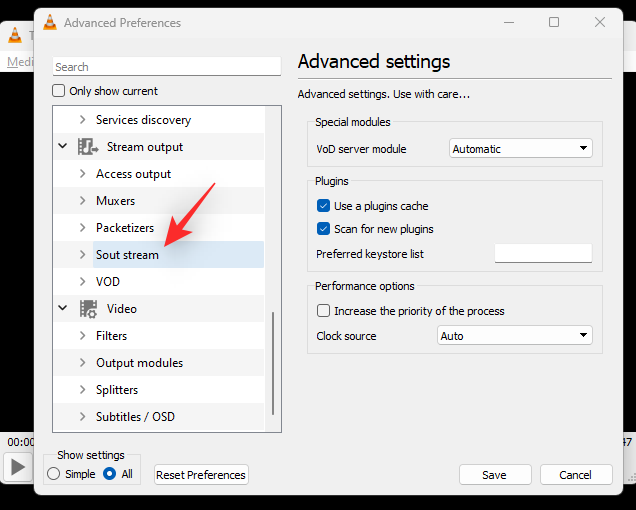The image size is (636, 510).
Task: Expand the Packetizers chevron
Action: pyautogui.click(x=83, y=228)
